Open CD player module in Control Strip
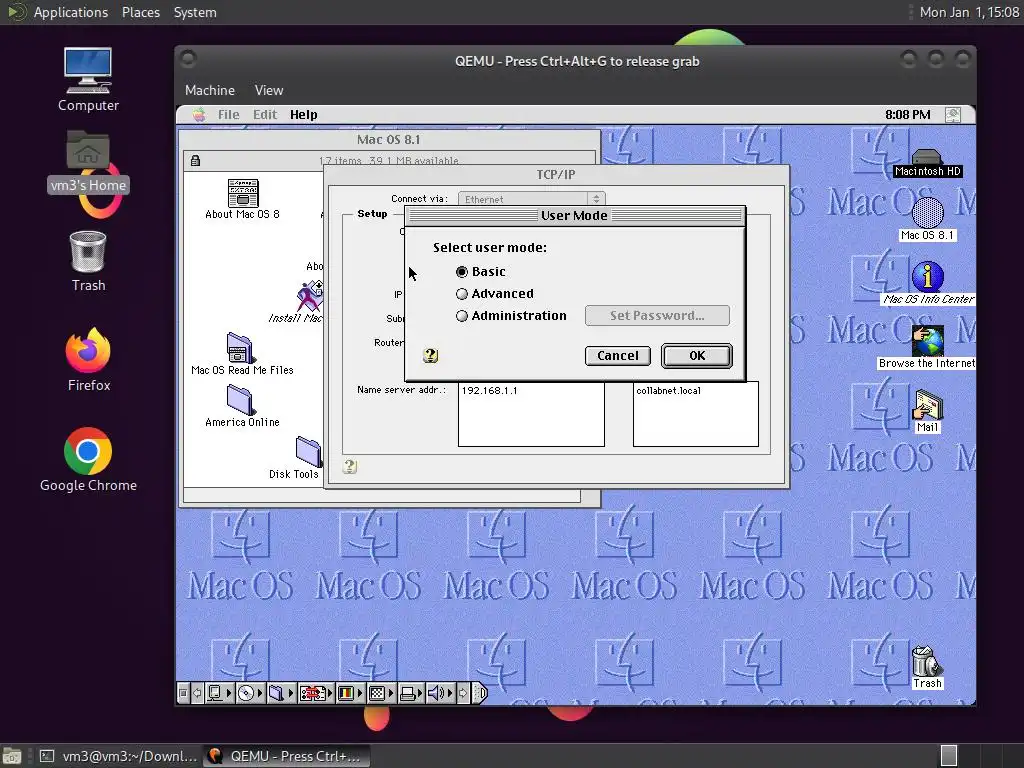This screenshot has width=1024, height=768. (x=250, y=693)
